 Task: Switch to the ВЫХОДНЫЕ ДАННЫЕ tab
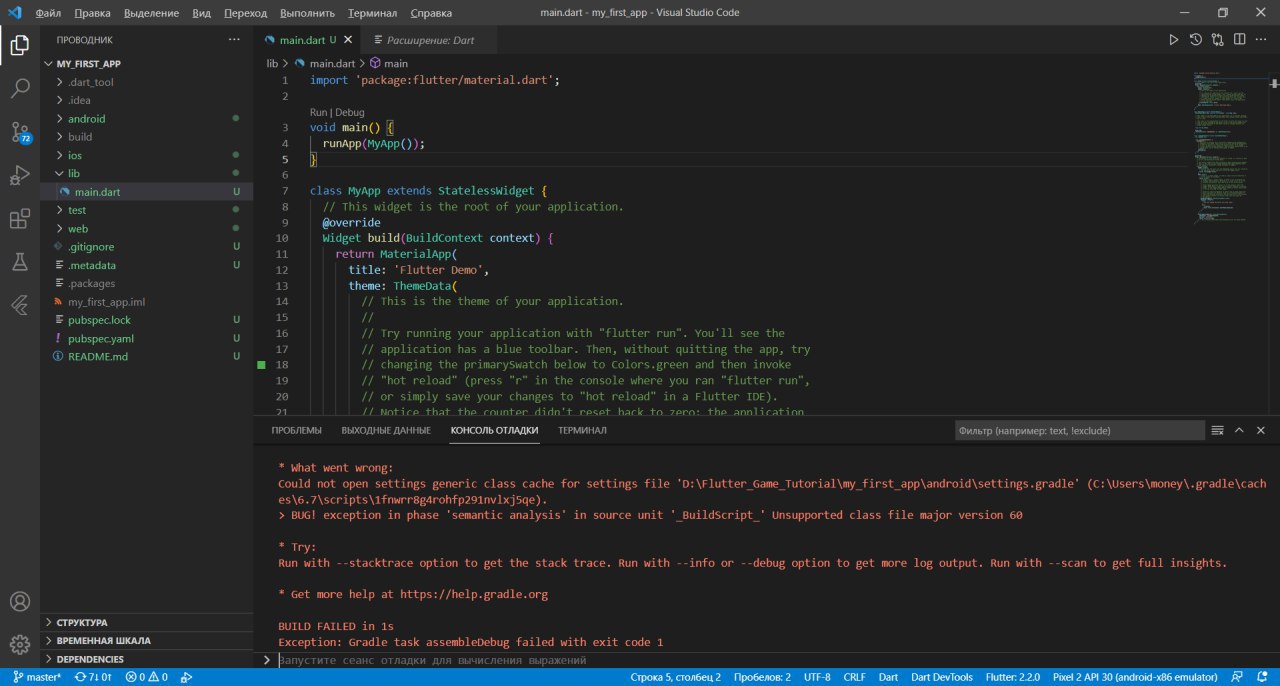coord(386,430)
